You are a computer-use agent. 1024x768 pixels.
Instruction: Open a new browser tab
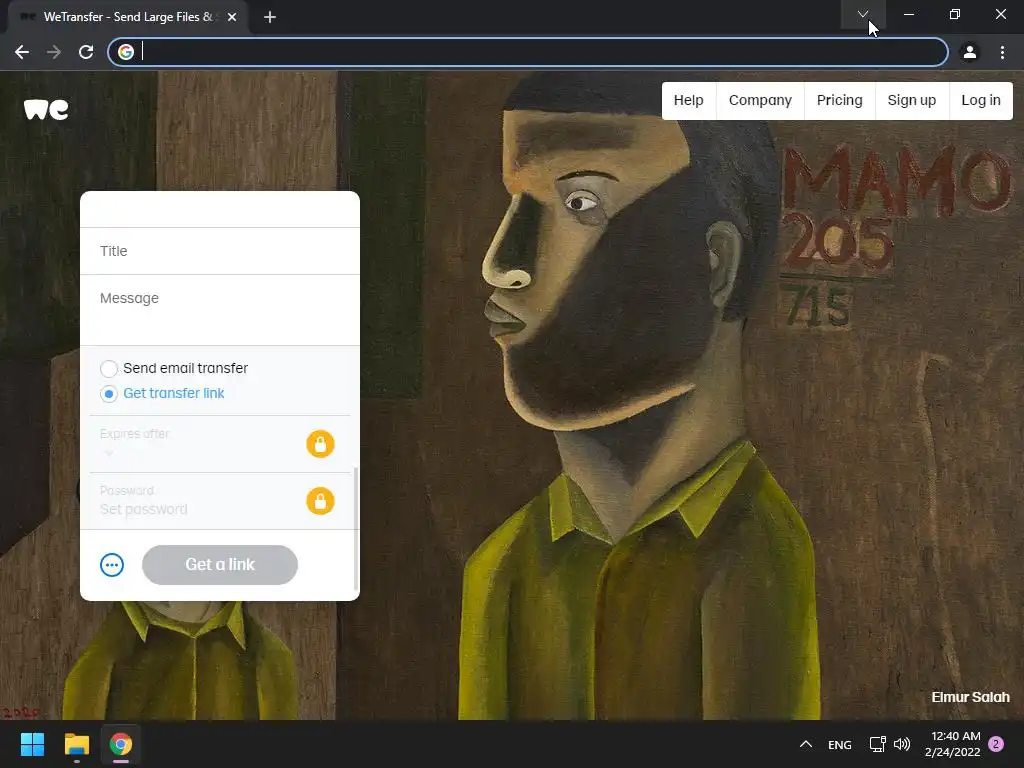(x=270, y=17)
